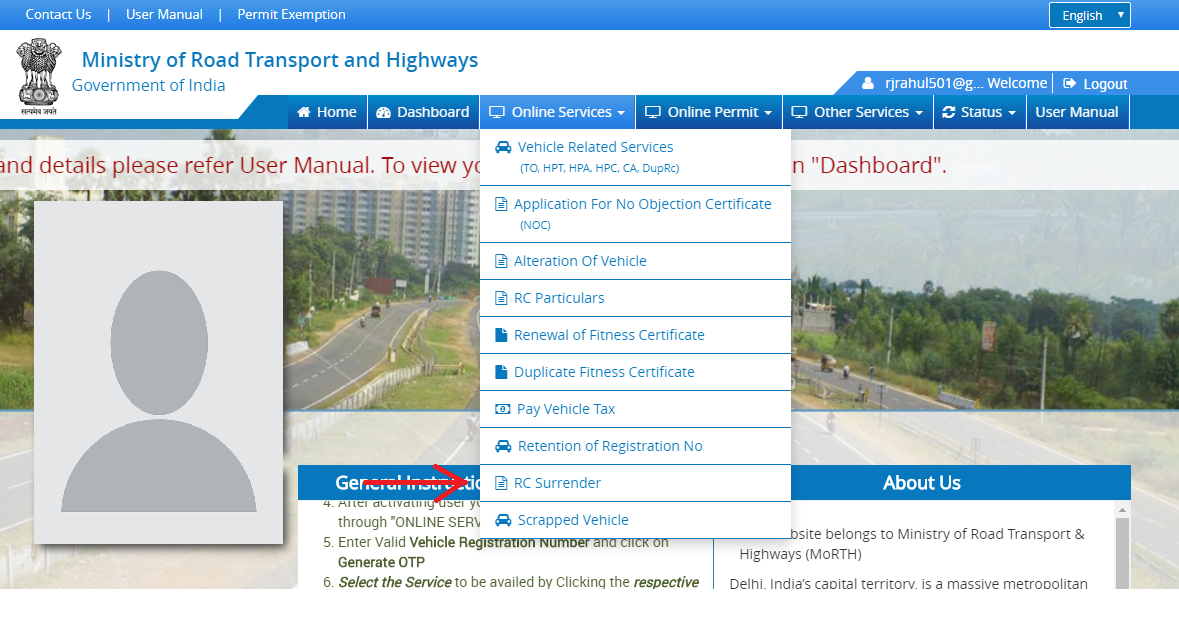Click the user profile icon near the username
Viewport: 1179px width, 640px height.
pyautogui.click(x=868, y=83)
